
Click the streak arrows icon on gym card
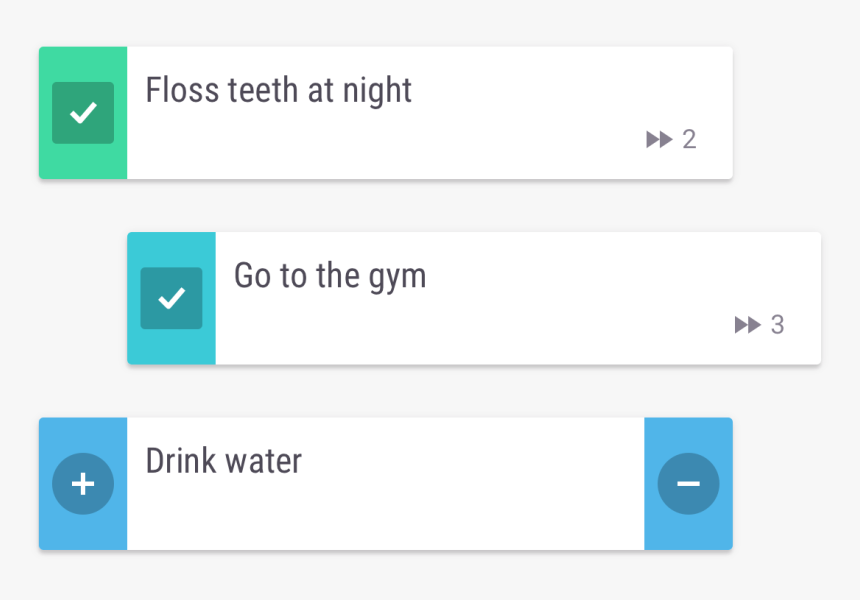click(x=747, y=325)
